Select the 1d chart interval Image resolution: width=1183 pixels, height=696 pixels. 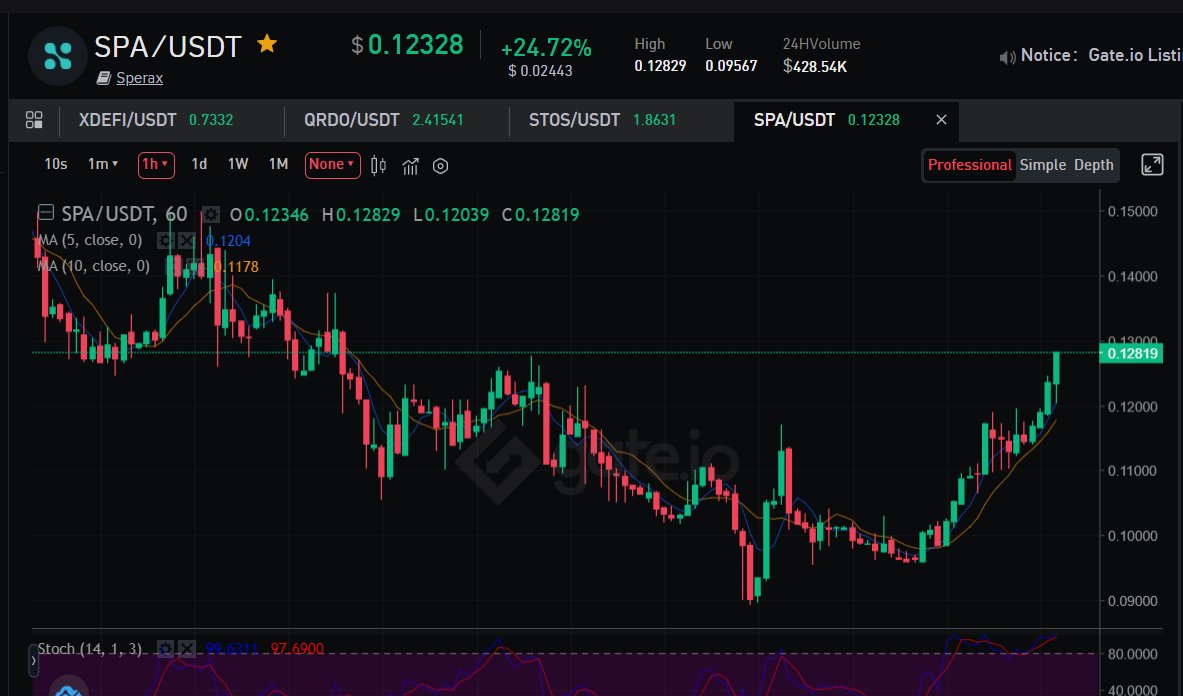click(199, 164)
